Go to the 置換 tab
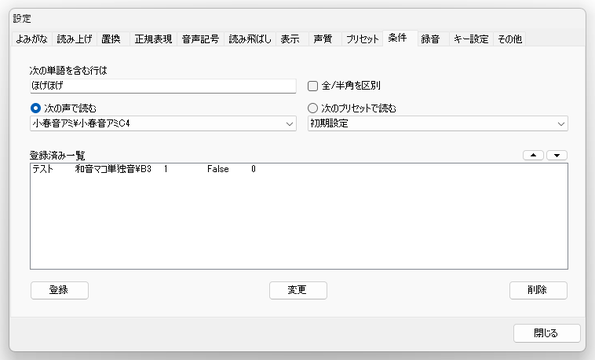The width and height of the screenshot is (595, 360). (x=111, y=39)
